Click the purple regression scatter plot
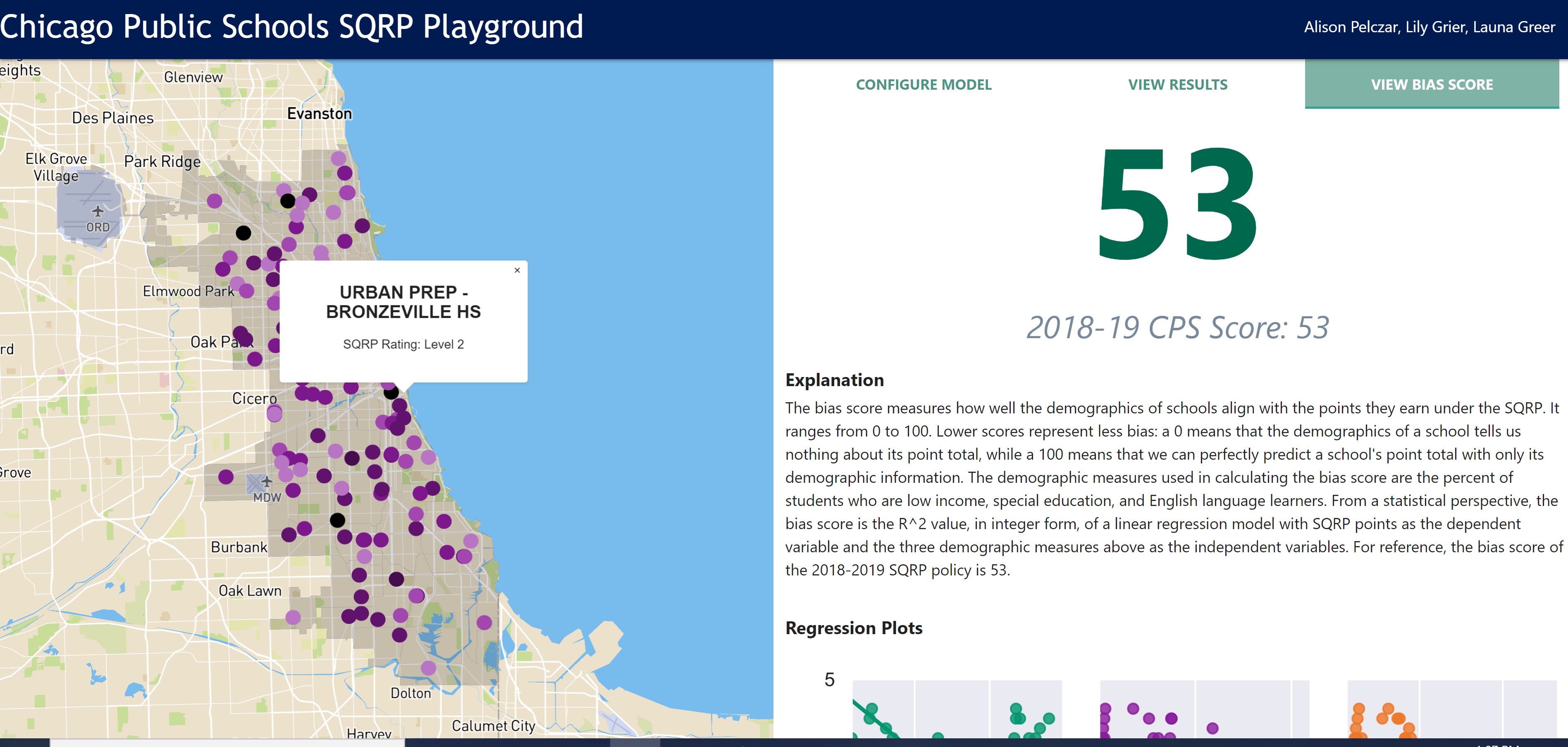1568x747 pixels. [1204, 709]
